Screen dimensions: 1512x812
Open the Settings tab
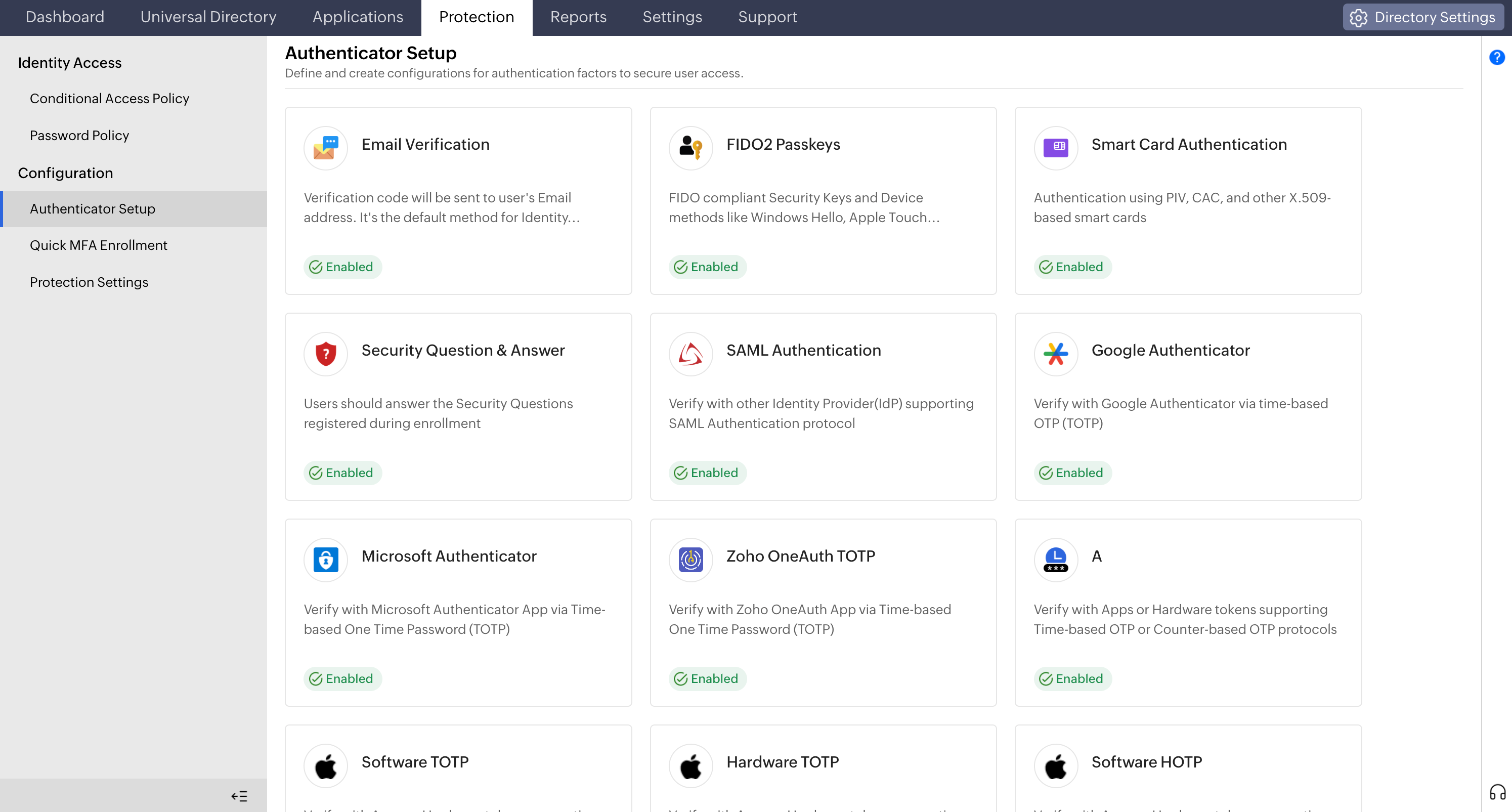click(x=672, y=17)
